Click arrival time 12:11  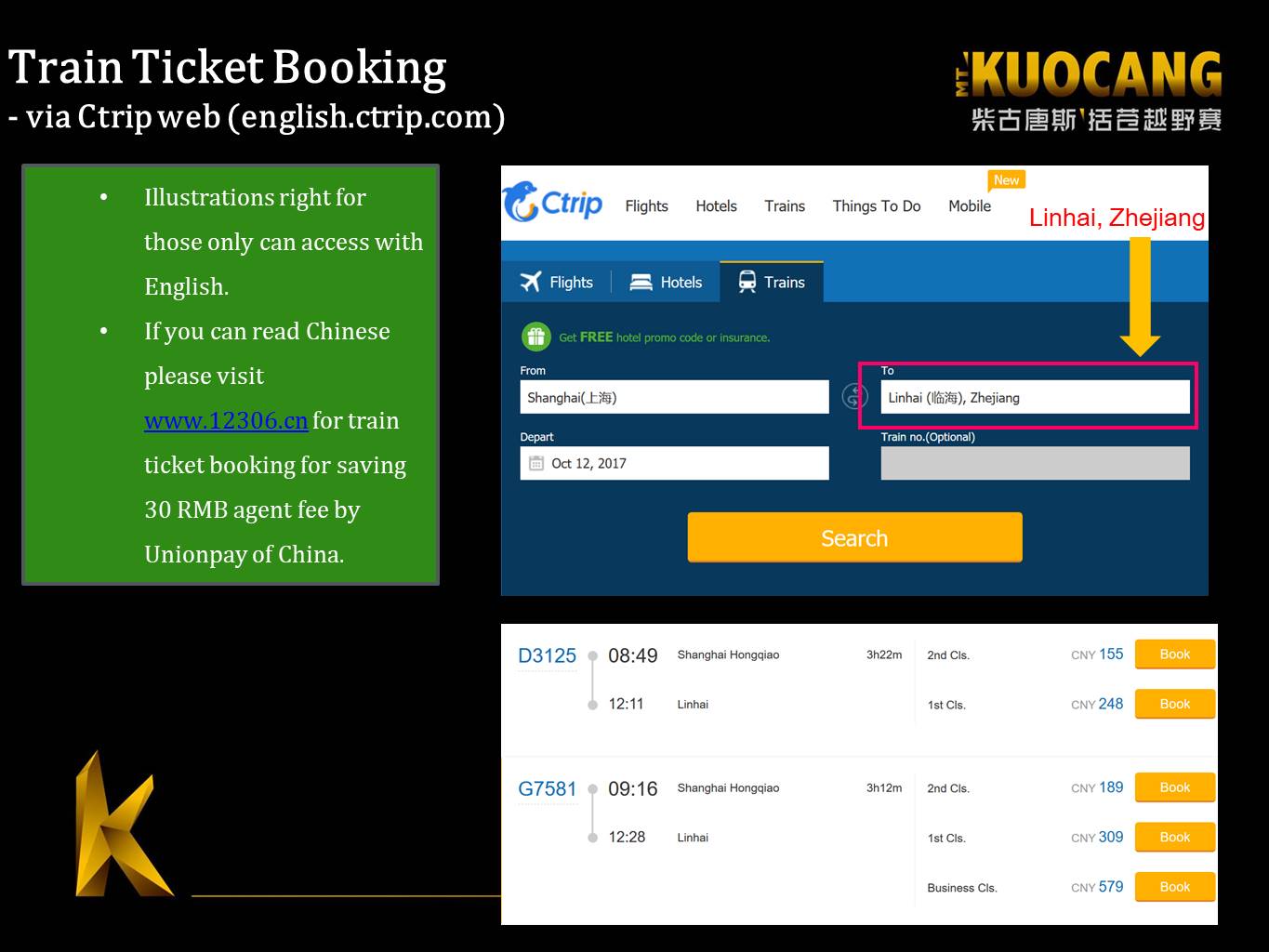click(626, 704)
